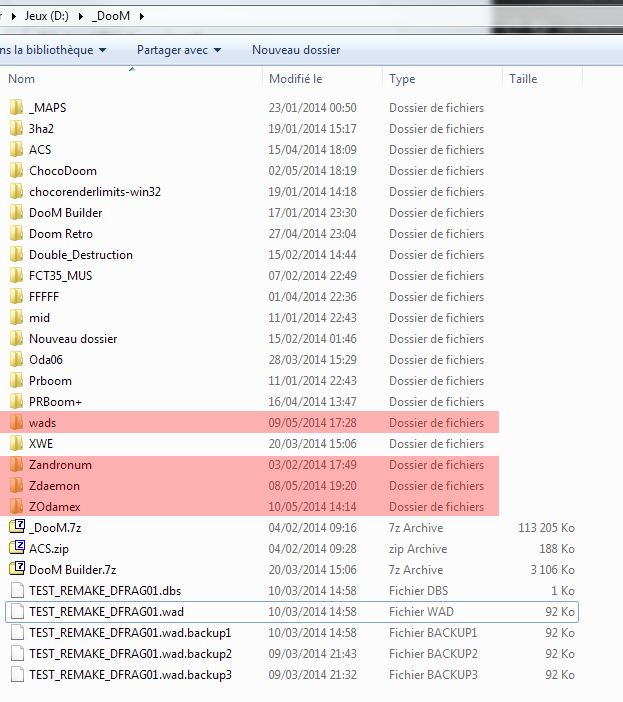Click the Oda06 folder icon
Viewport: 623px width, 702px height.
click(x=17, y=360)
